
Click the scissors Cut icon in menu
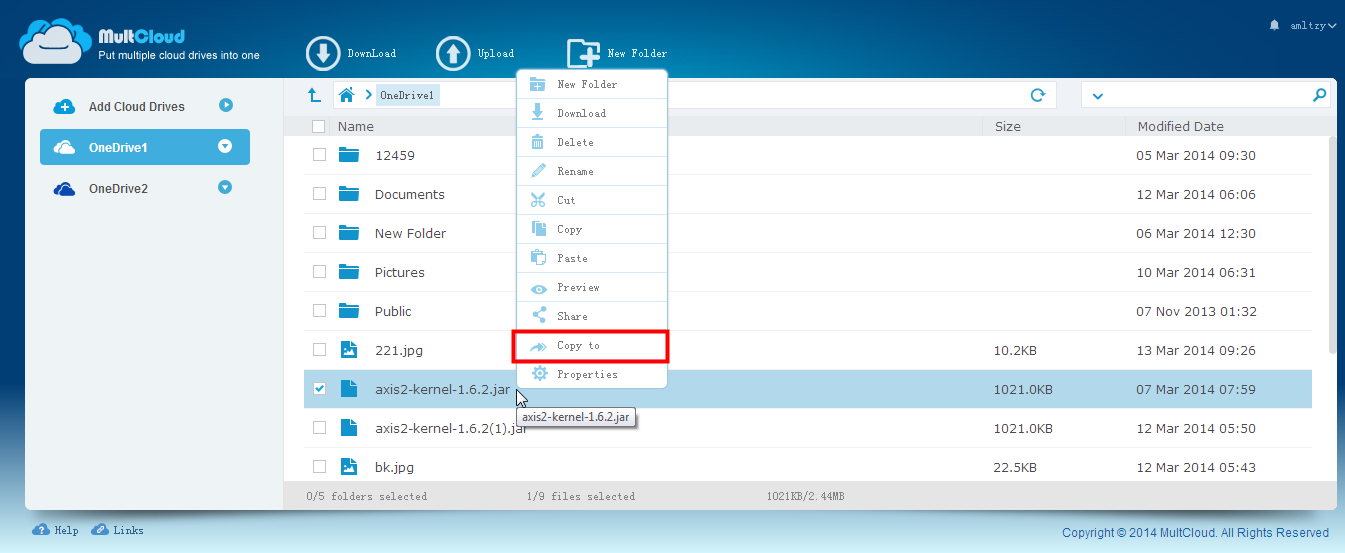539,200
